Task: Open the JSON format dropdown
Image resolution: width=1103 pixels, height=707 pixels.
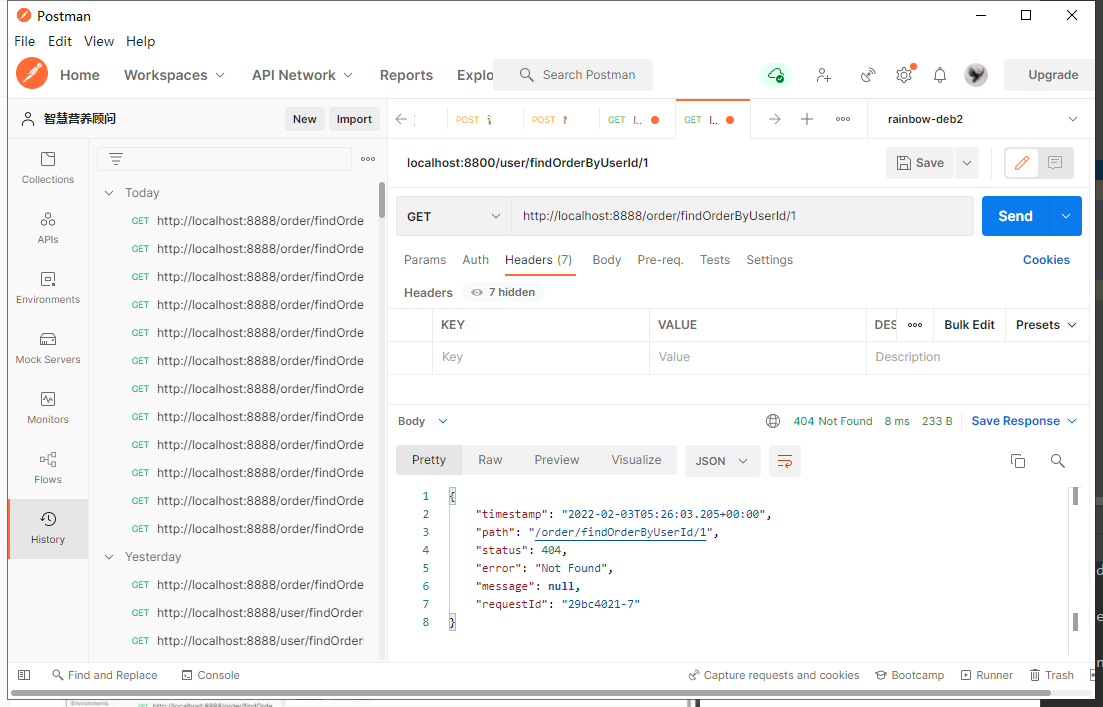Action: click(722, 461)
